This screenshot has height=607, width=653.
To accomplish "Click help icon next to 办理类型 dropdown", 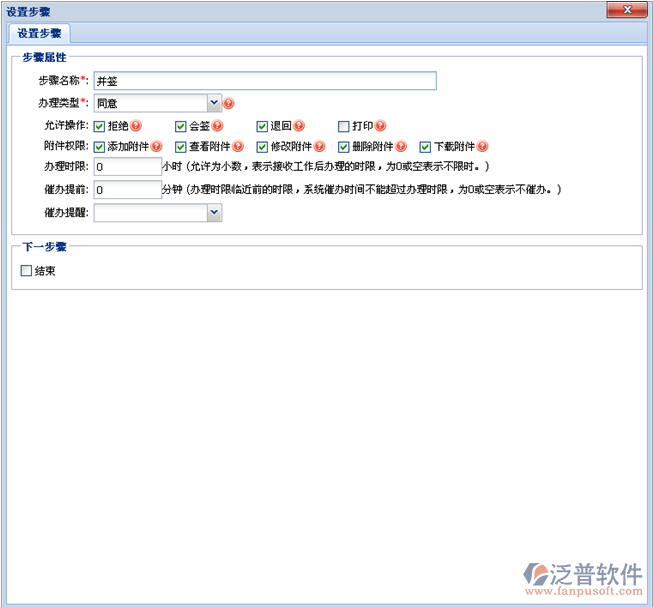I will coord(229,103).
